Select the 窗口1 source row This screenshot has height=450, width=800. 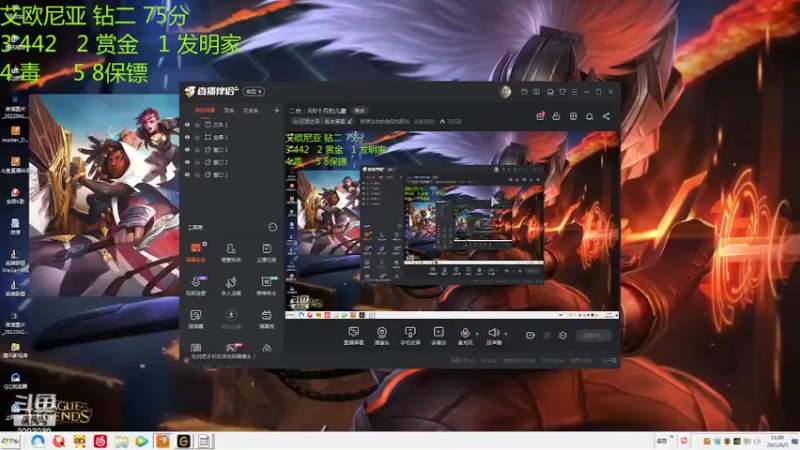tap(232, 174)
